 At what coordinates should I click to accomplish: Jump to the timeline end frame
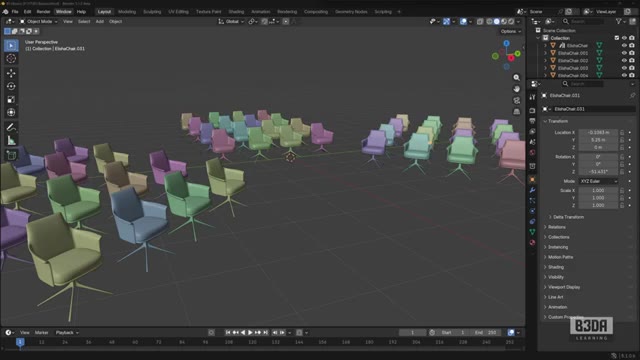(265, 333)
